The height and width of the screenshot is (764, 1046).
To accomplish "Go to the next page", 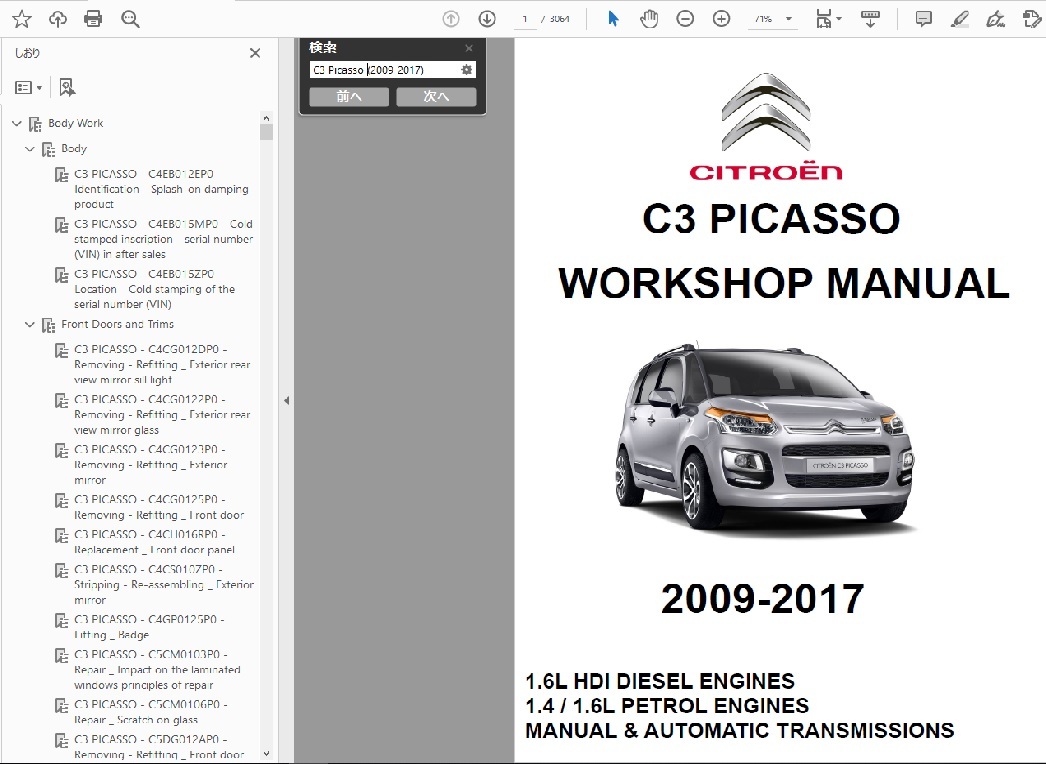I will click(487, 19).
